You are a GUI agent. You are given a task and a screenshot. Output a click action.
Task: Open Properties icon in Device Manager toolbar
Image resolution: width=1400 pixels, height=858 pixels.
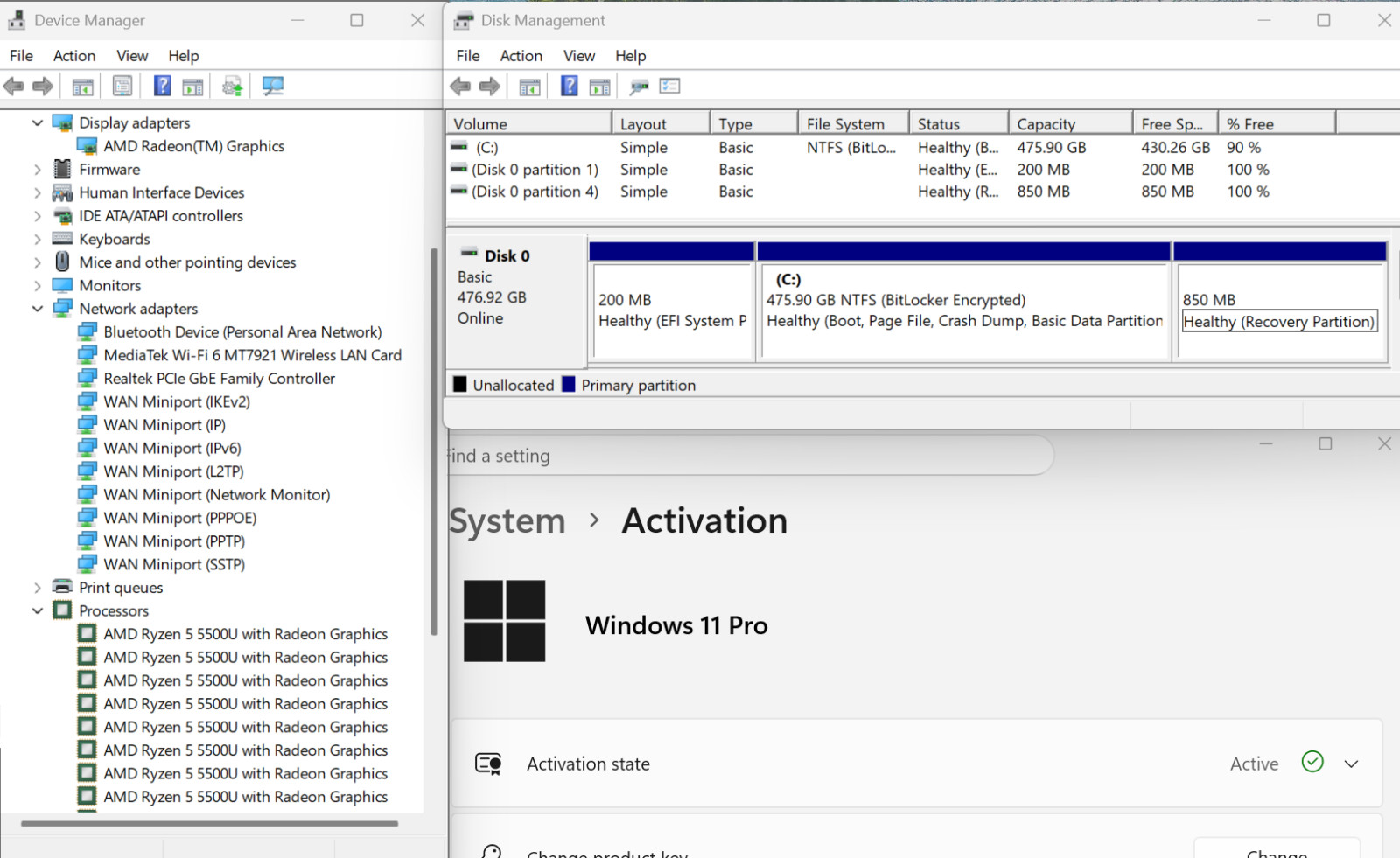(122, 87)
